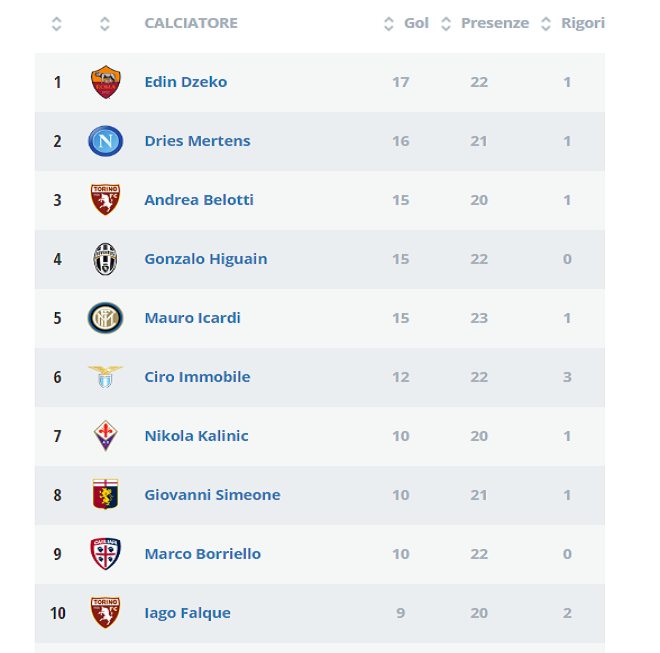Click the CALCIATORE column header
Screen dimensions: 660x653
191,23
